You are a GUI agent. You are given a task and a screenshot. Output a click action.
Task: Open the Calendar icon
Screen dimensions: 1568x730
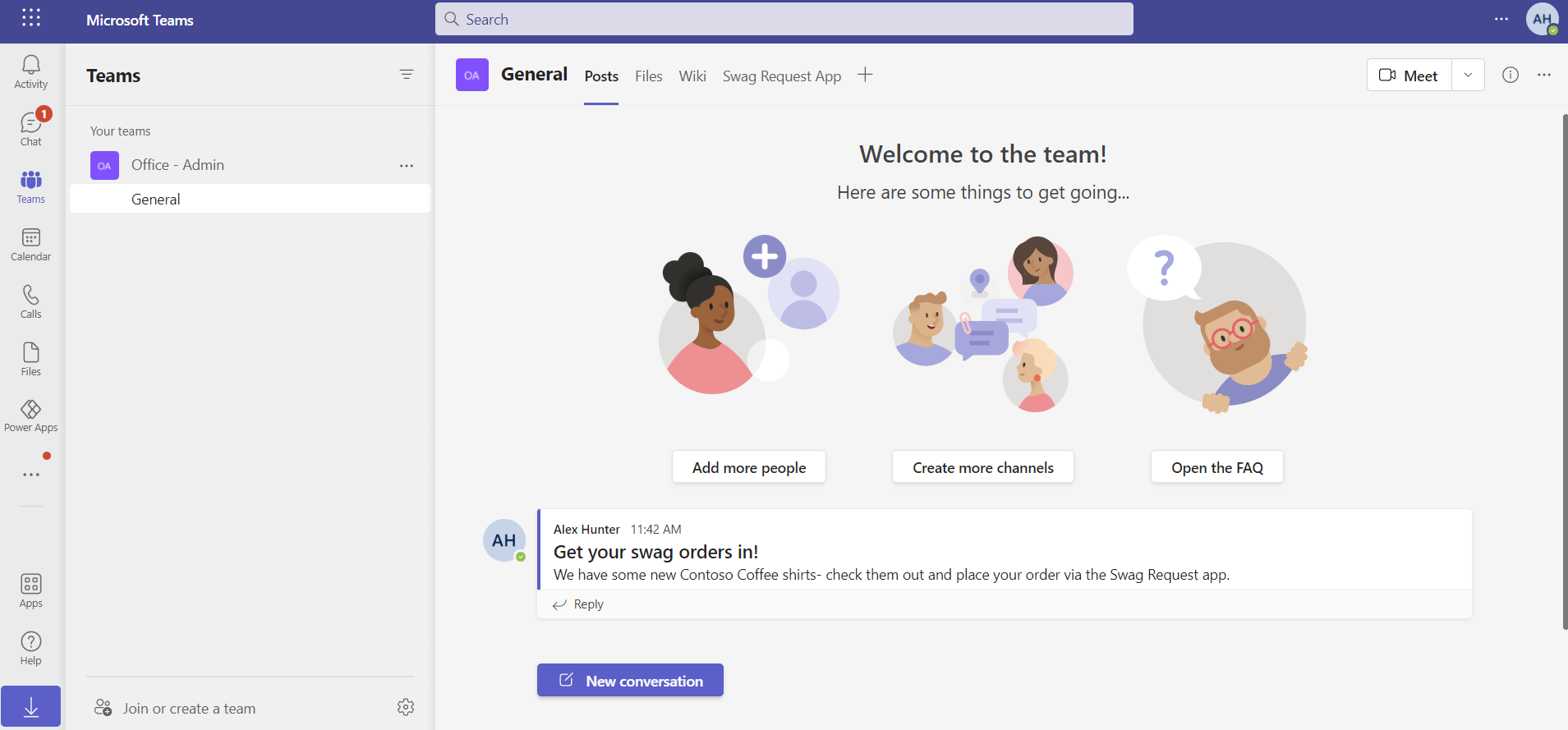point(31,245)
